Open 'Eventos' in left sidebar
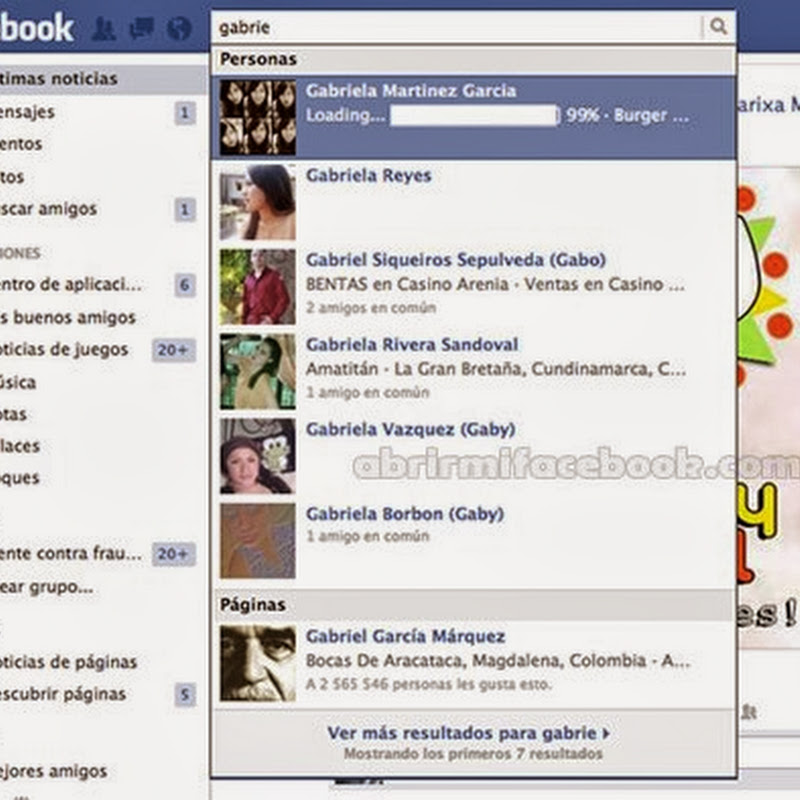This screenshot has width=800, height=800. 21,144
